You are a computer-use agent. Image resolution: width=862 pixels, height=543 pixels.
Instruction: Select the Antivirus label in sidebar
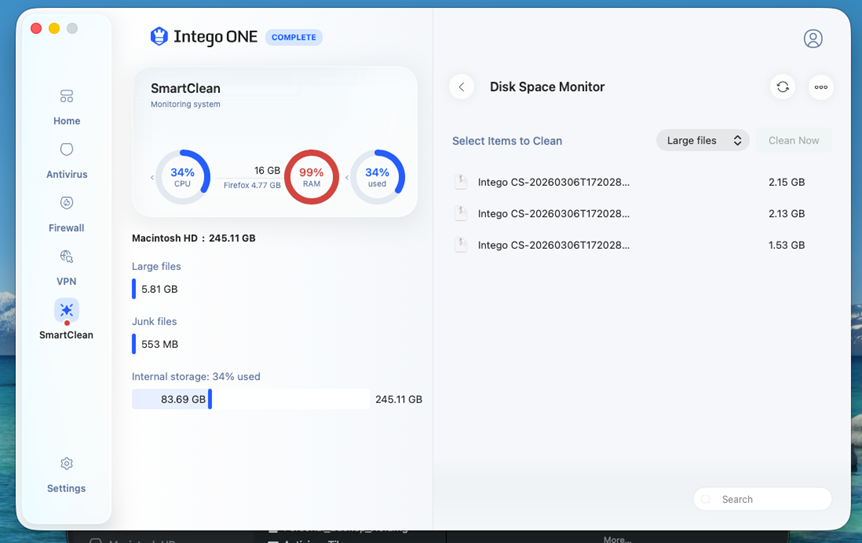pyautogui.click(x=67, y=174)
